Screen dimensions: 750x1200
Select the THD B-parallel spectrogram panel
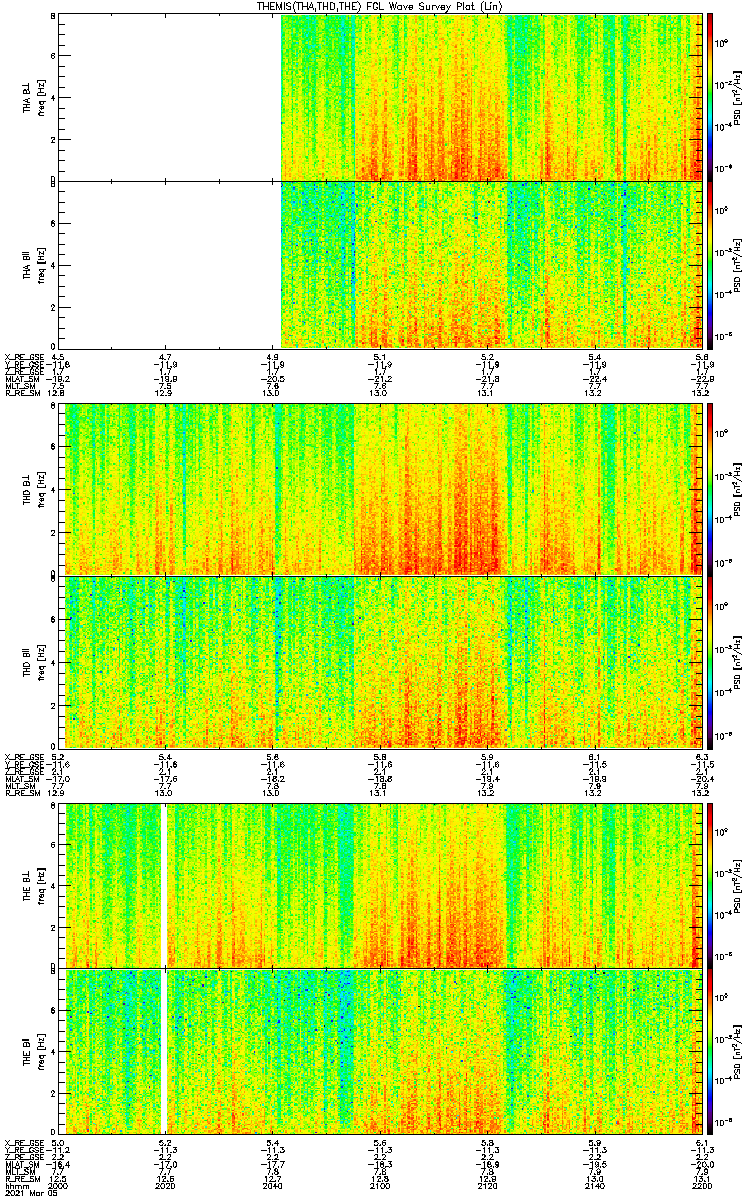pyautogui.click(x=381, y=661)
